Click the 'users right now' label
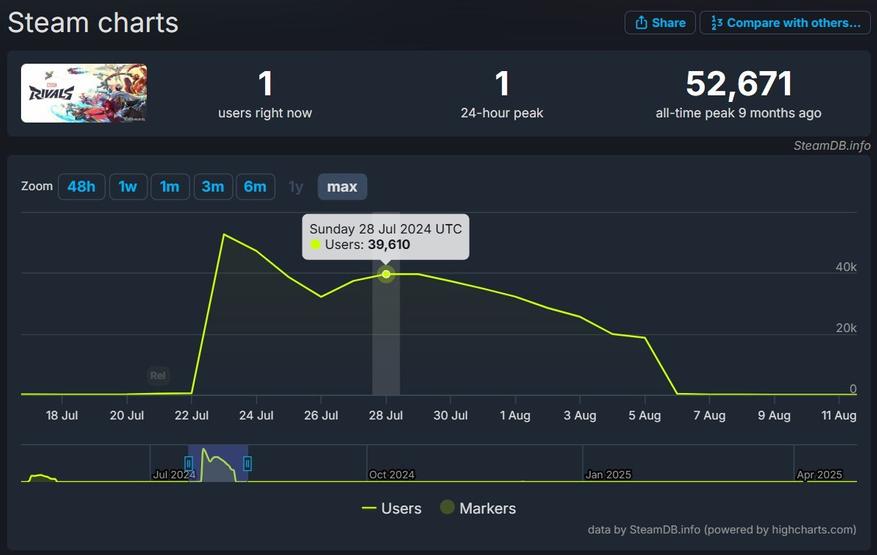The image size is (877, 555). [x=265, y=113]
